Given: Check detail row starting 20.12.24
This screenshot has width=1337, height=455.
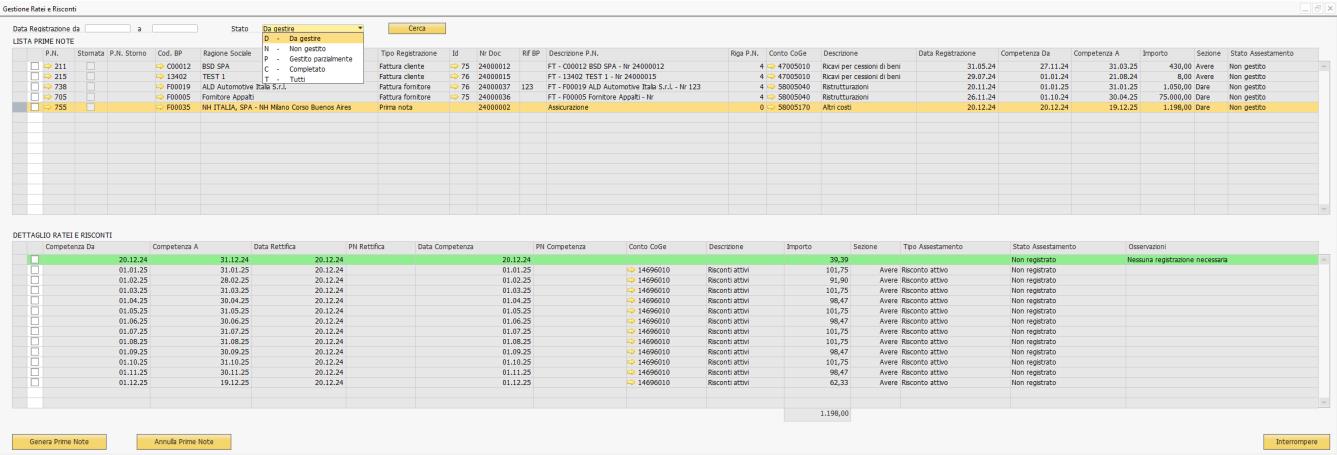Looking at the screenshot, I should coord(35,259).
